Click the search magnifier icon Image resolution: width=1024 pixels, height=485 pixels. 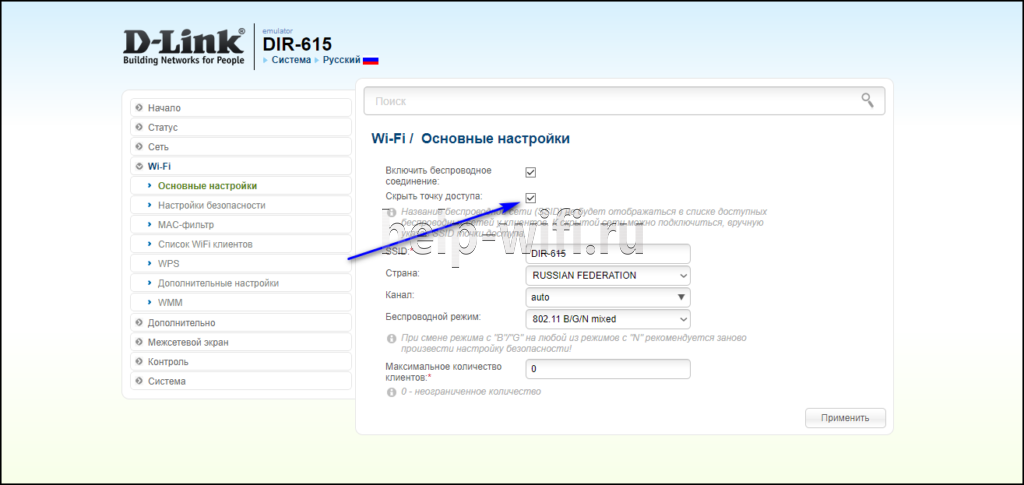pyautogui.click(x=867, y=100)
